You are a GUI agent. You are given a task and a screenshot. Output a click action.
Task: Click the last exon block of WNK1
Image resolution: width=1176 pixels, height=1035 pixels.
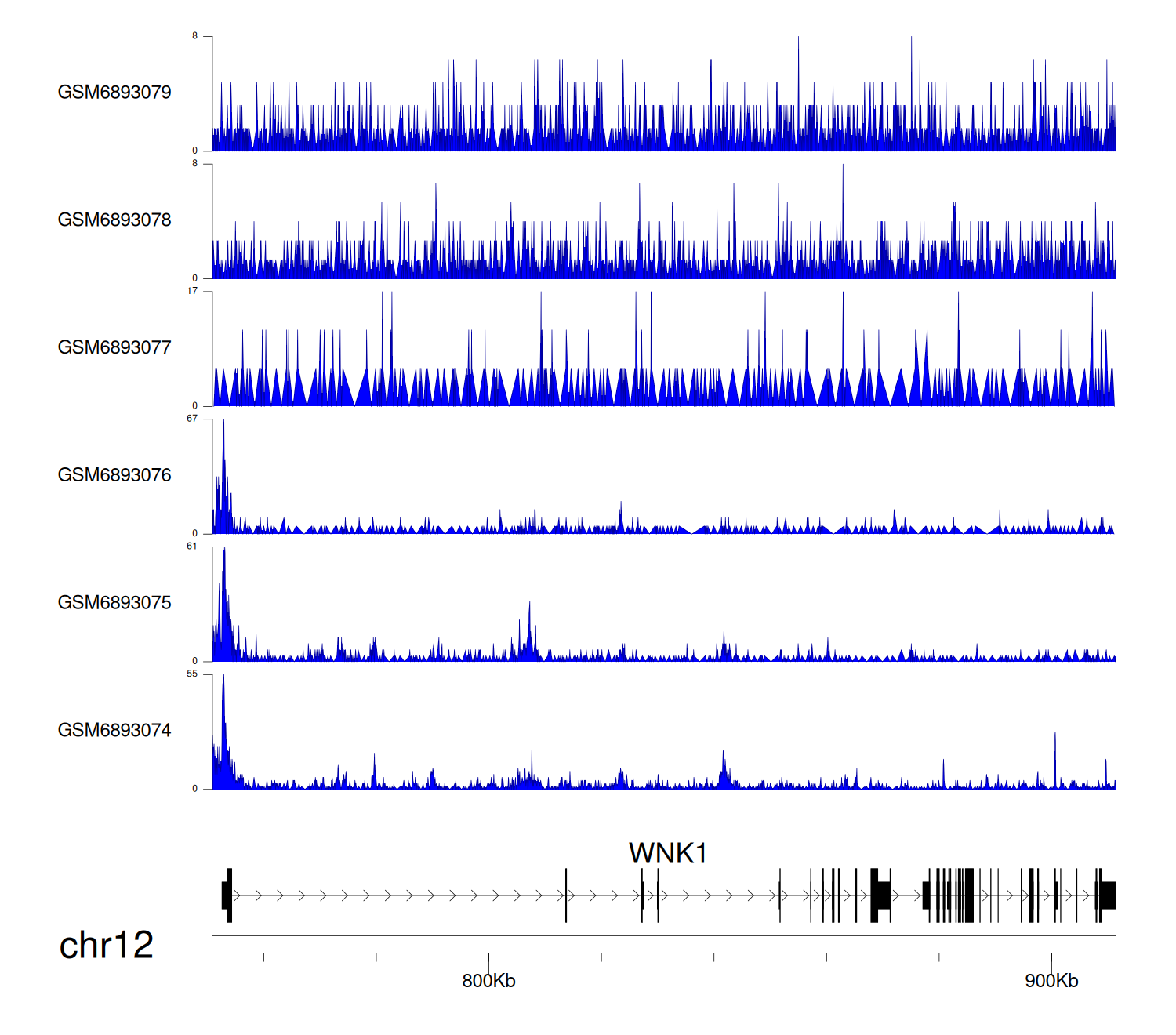(x=1107, y=895)
